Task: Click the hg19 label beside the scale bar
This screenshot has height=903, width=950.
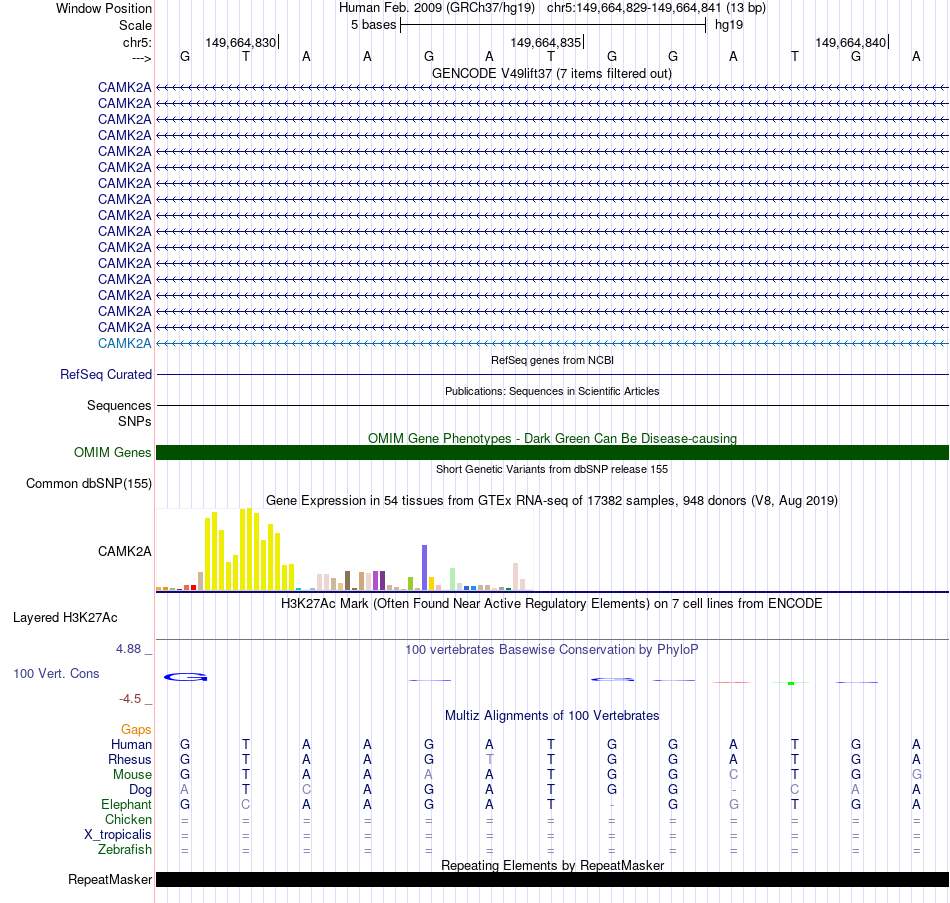Action: 729,25
